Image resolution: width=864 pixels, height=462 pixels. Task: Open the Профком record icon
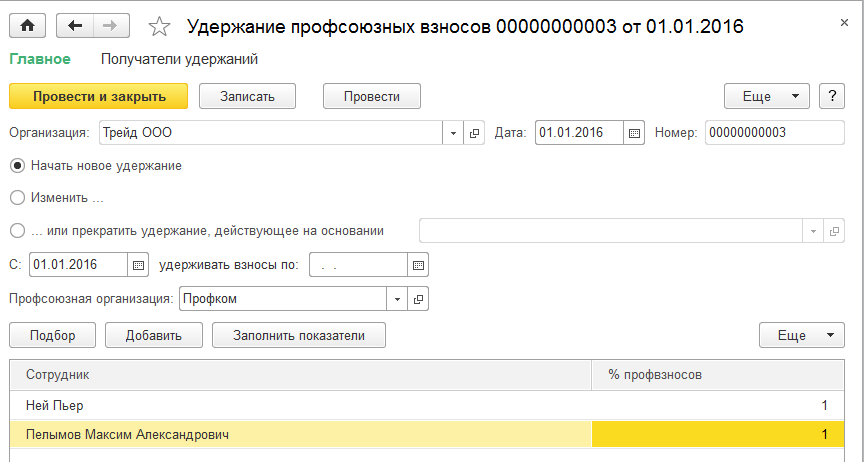(x=418, y=299)
